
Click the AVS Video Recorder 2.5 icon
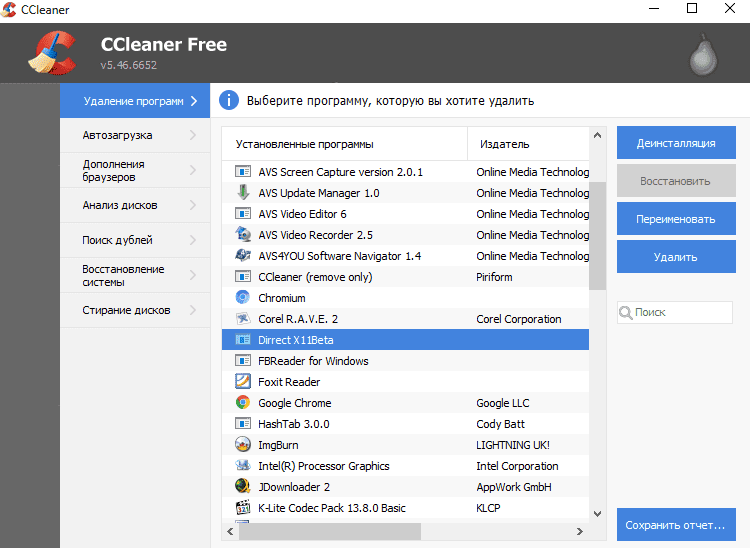point(243,234)
